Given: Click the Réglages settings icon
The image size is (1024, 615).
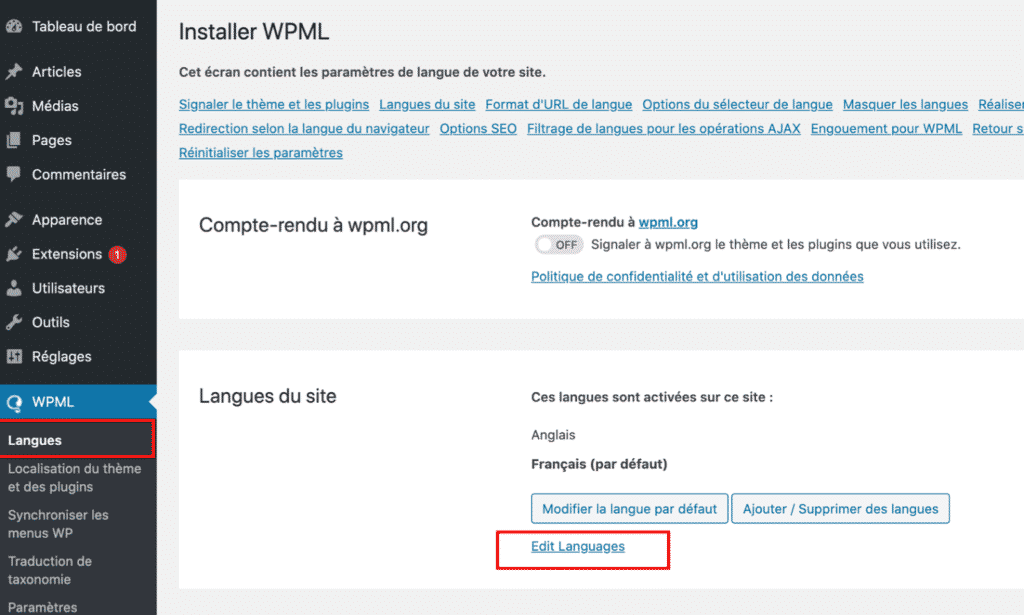Looking at the screenshot, I should point(14,356).
